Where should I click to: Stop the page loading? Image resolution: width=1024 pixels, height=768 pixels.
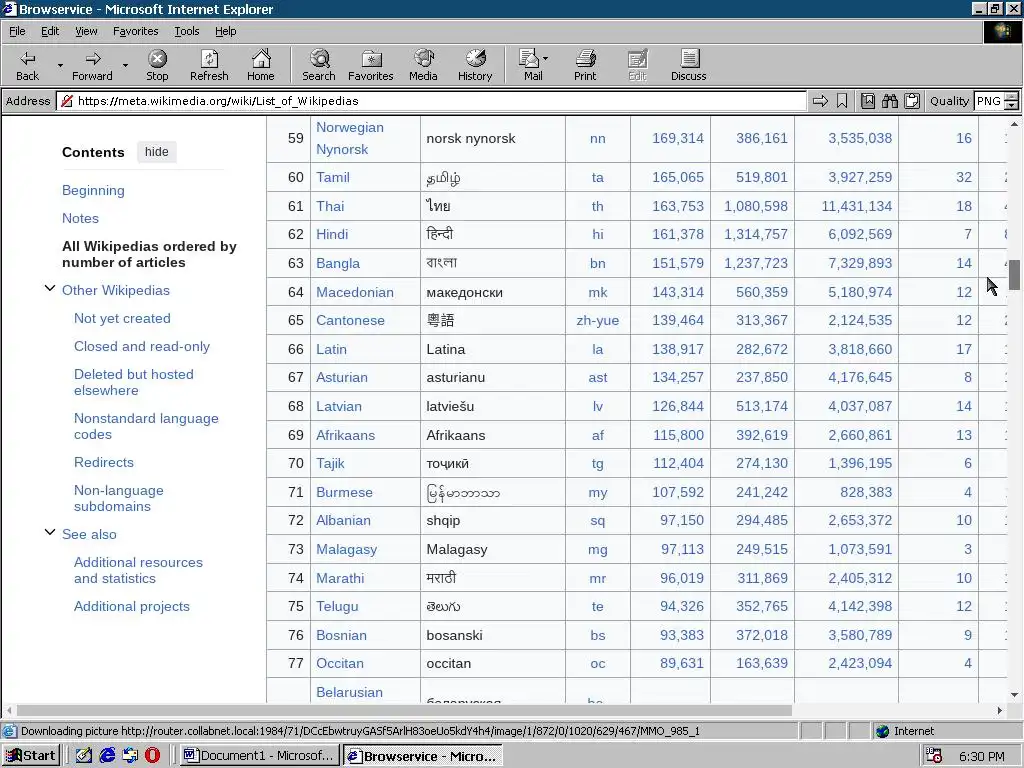coord(157,65)
